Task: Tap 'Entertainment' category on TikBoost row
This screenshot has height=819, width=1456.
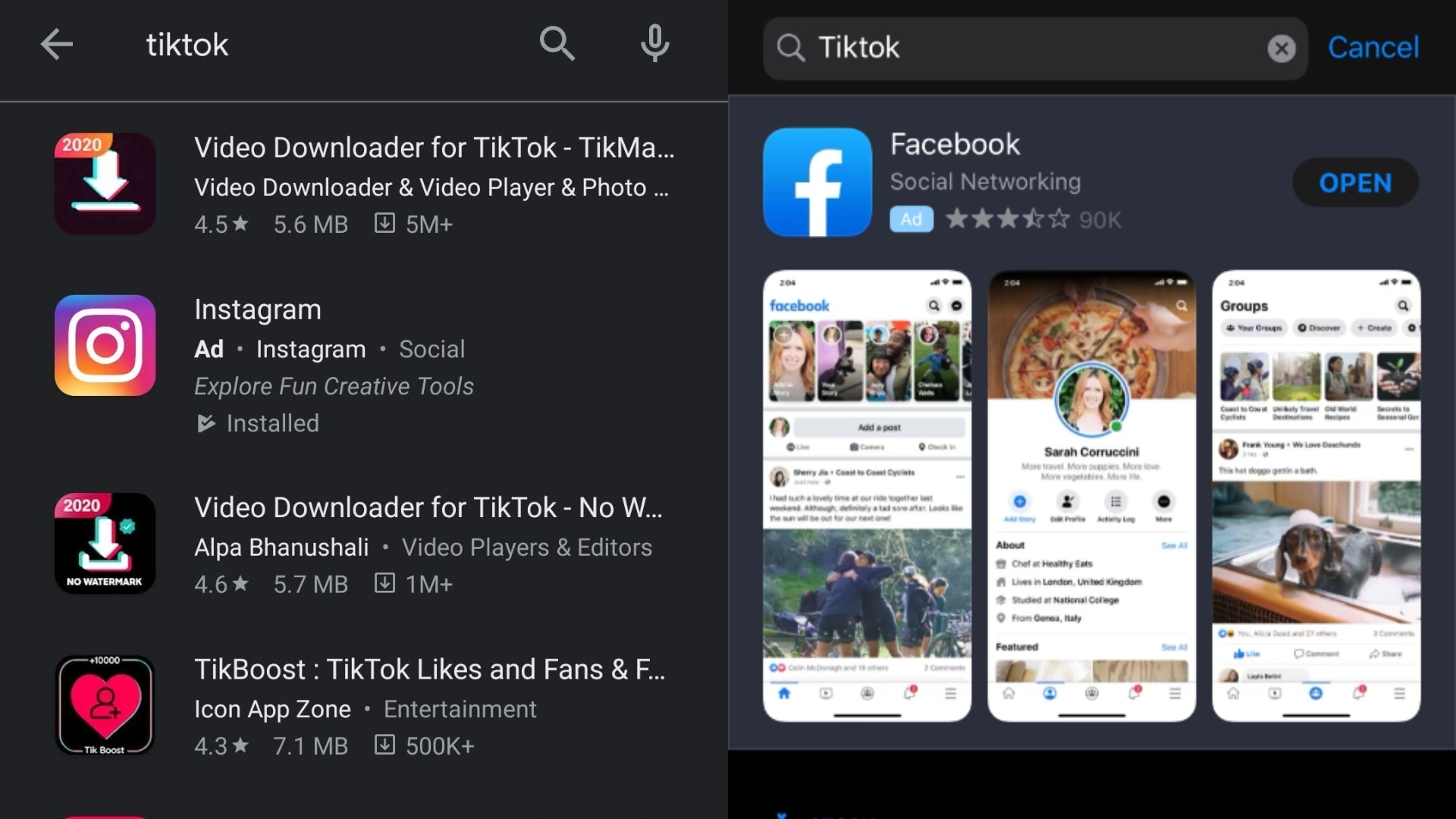Action: 460,709
